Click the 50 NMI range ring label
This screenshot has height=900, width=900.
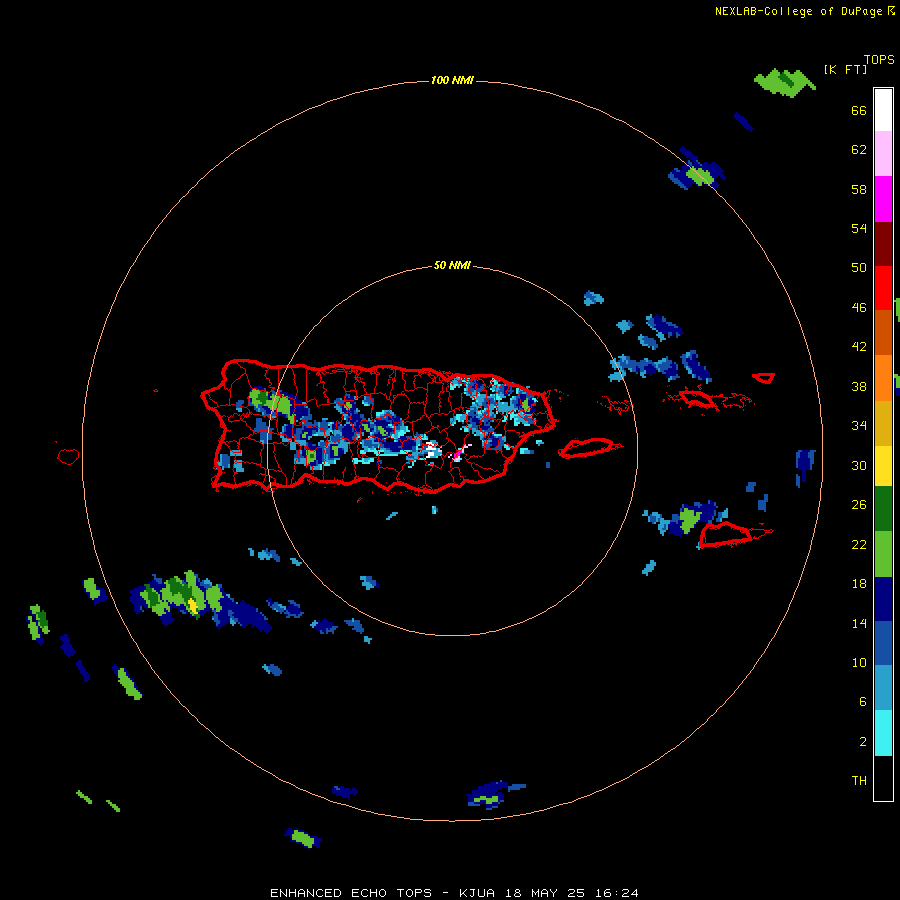coord(452,265)
